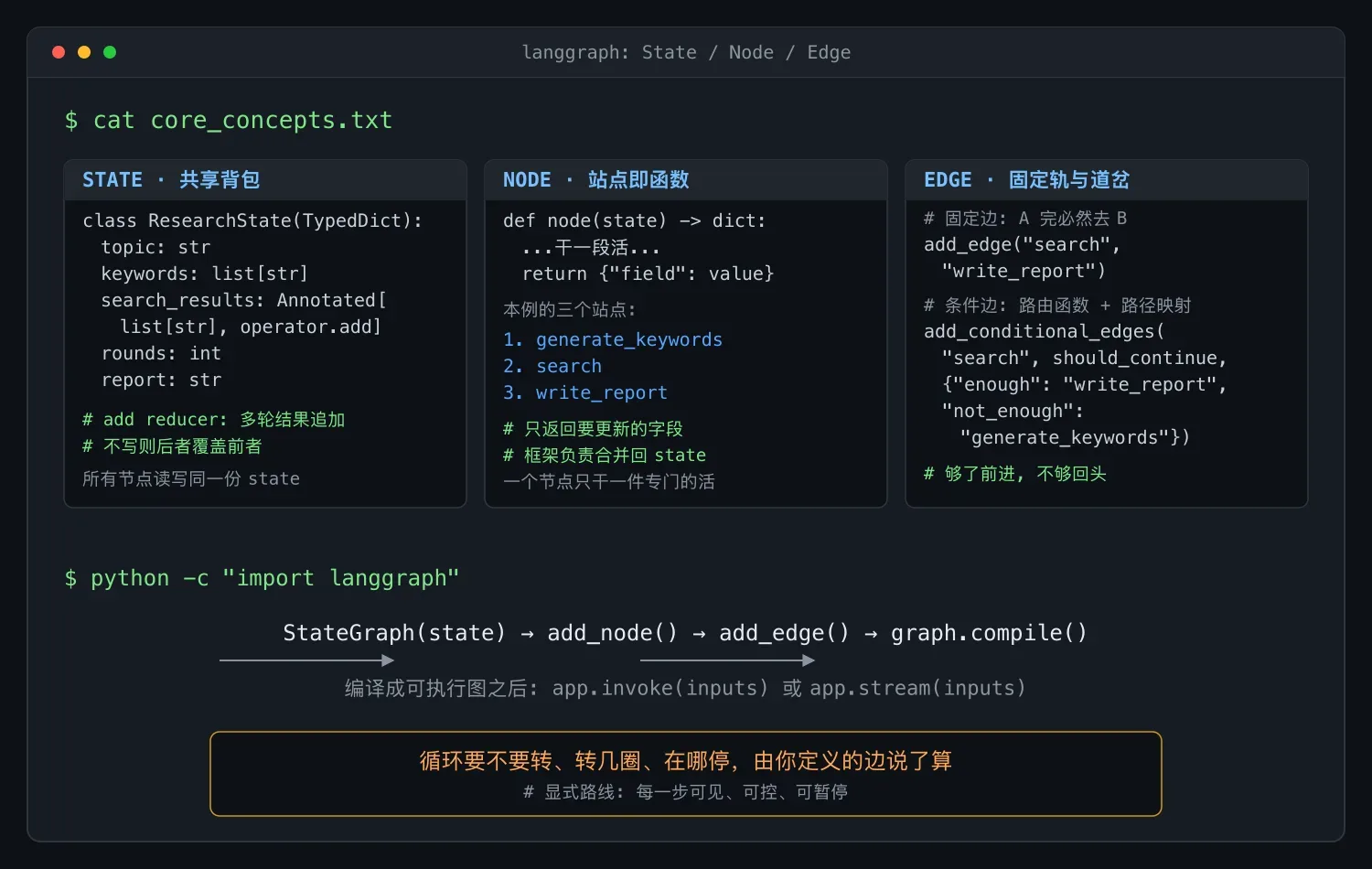Select the line 'return {"field": value}'

point(648,274)
